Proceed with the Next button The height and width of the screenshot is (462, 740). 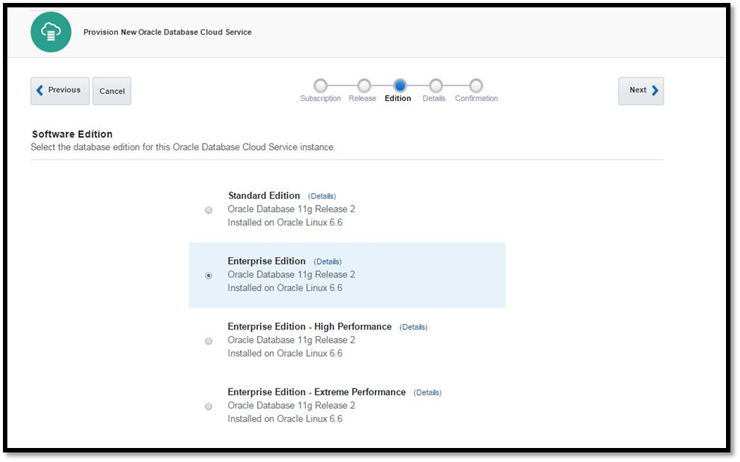pos(641,91)
